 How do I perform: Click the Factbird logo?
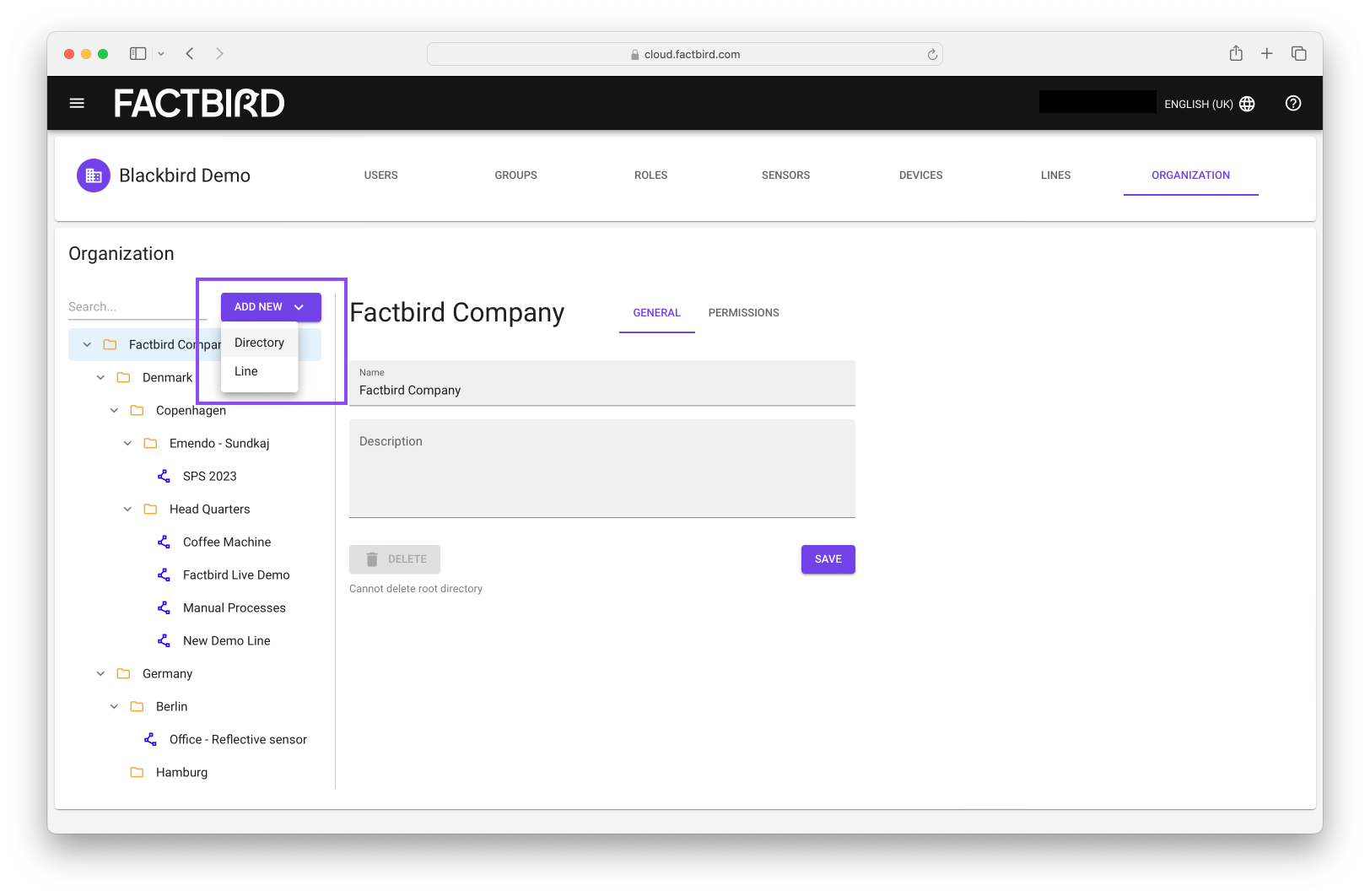click(199, 103)
